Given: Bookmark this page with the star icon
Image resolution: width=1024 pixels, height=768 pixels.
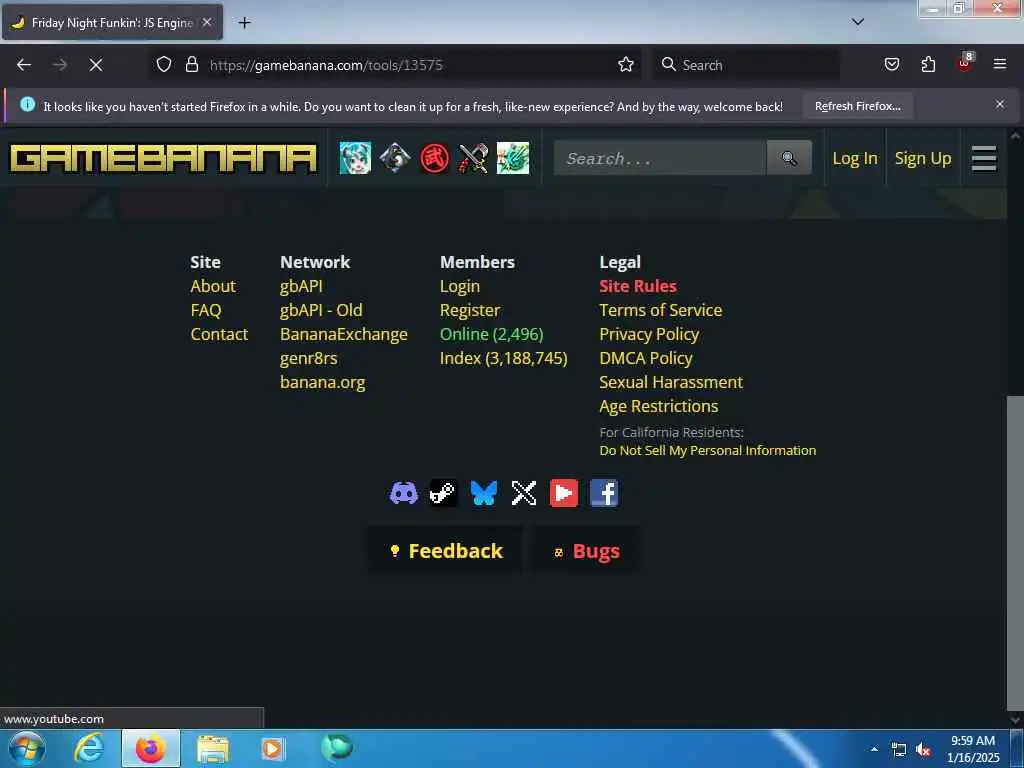Looking at the screenshot, I should [626, 65].
